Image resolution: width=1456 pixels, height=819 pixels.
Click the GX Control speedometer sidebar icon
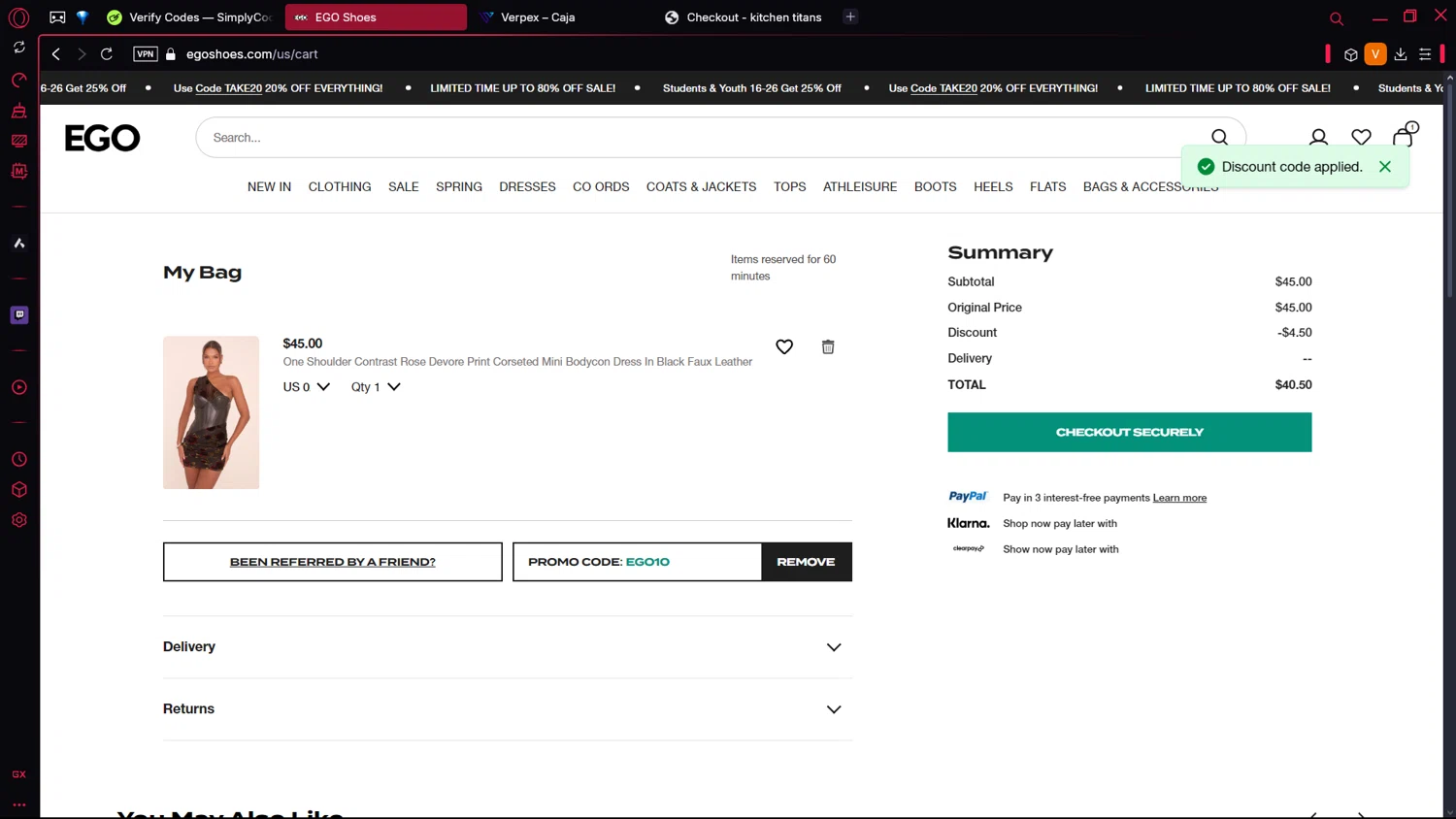point(18,80)
